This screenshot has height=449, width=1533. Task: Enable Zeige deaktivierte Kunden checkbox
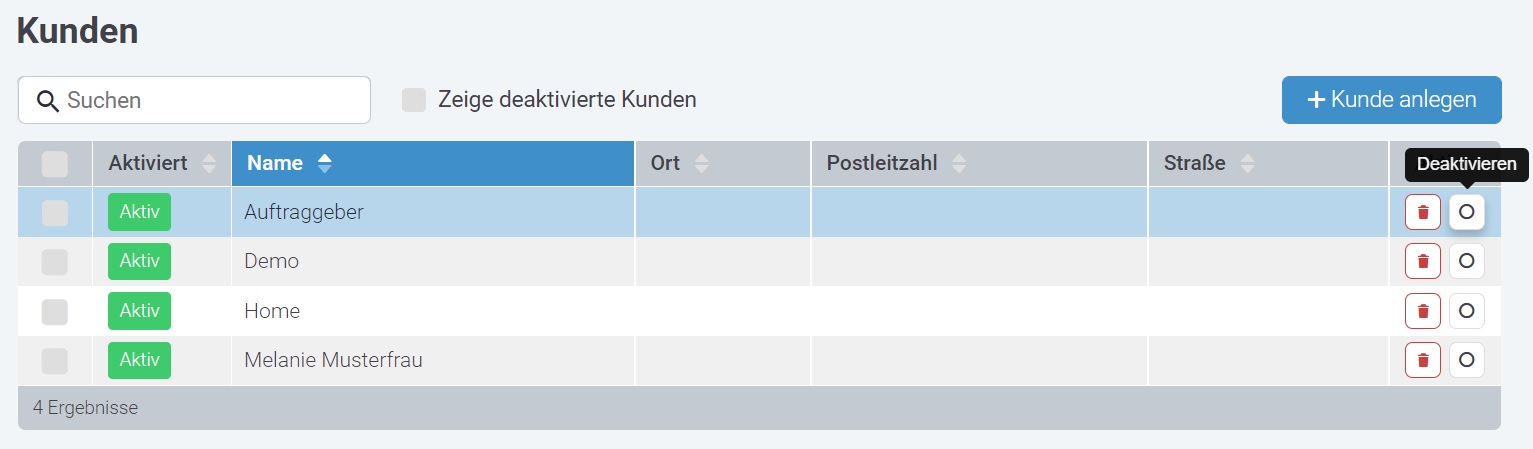tap(414, 100)
